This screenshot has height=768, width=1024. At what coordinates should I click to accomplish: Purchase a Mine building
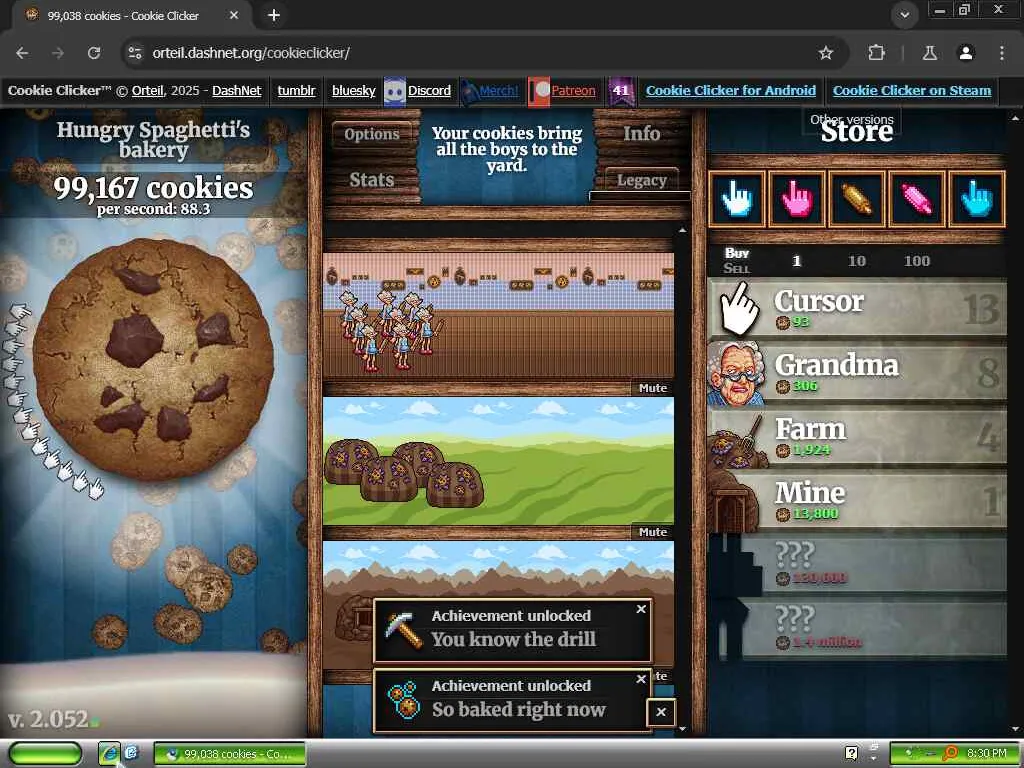point(857,501)
